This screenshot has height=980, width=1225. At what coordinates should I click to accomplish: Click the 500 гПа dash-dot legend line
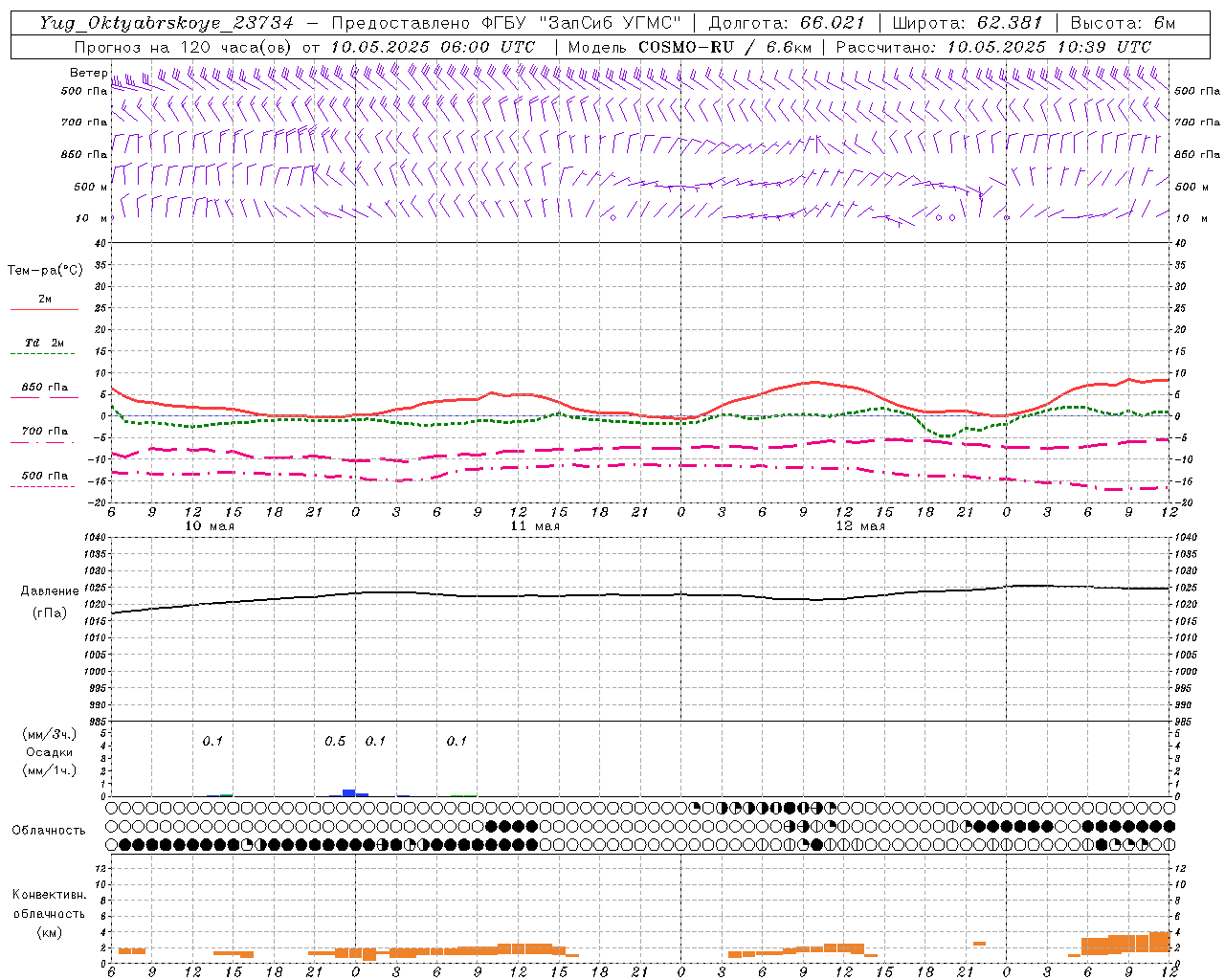pyautogui.click(x=42, y=486)
